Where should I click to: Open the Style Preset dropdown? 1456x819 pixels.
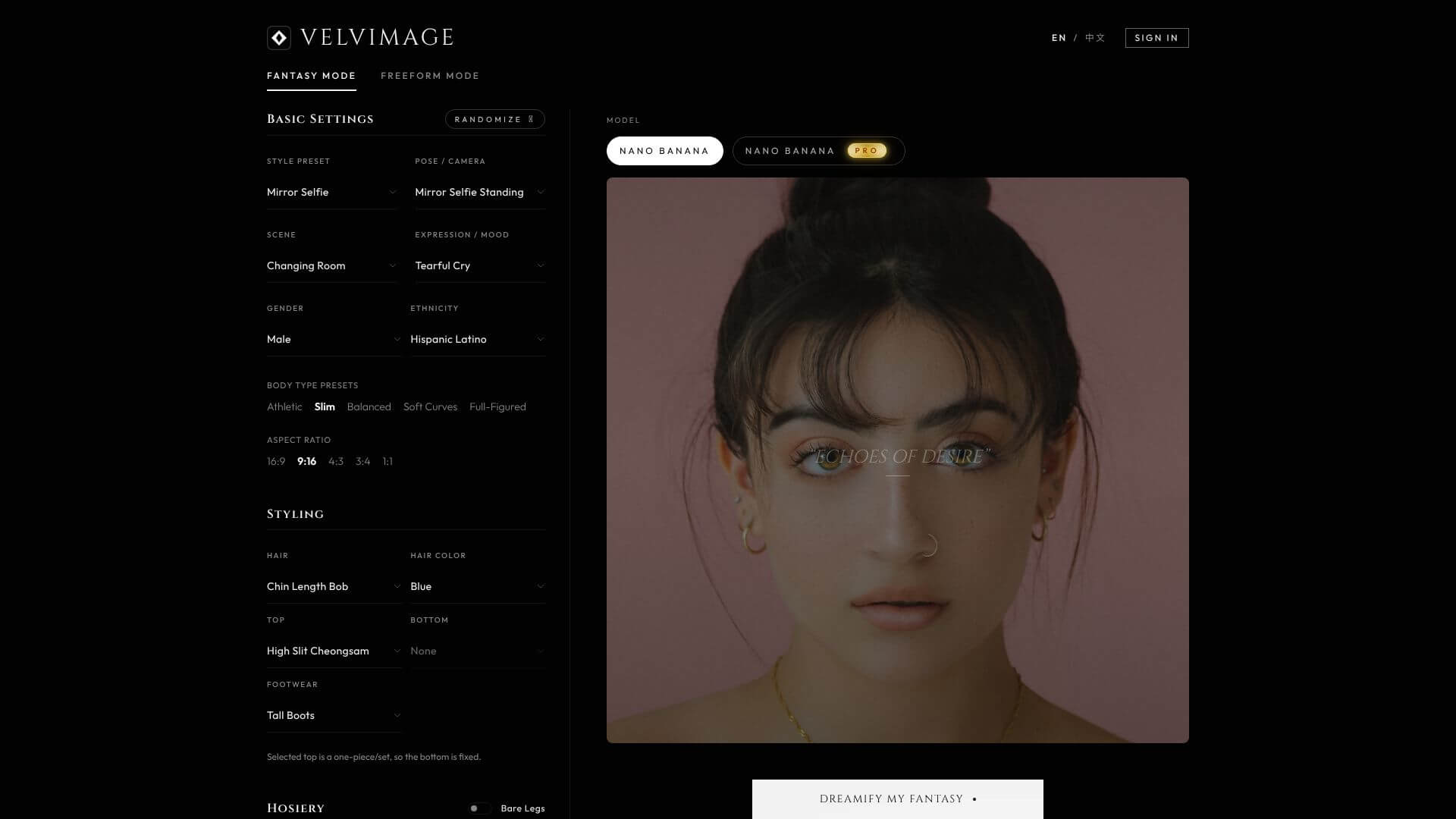coord(331,193)
